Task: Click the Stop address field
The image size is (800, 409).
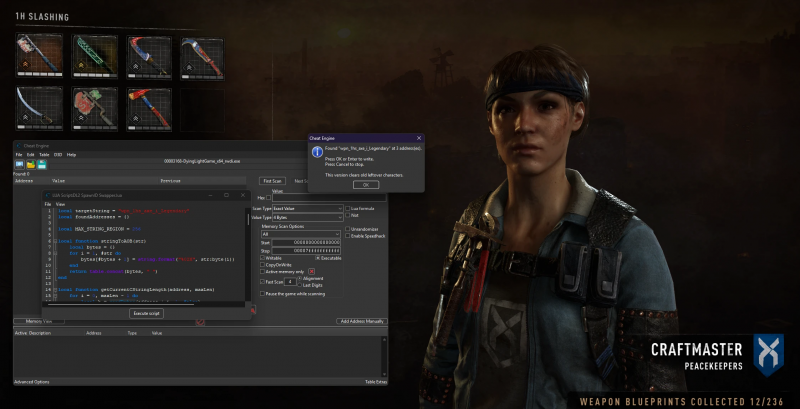Action: pyautogui.click(x=306, y=250)
